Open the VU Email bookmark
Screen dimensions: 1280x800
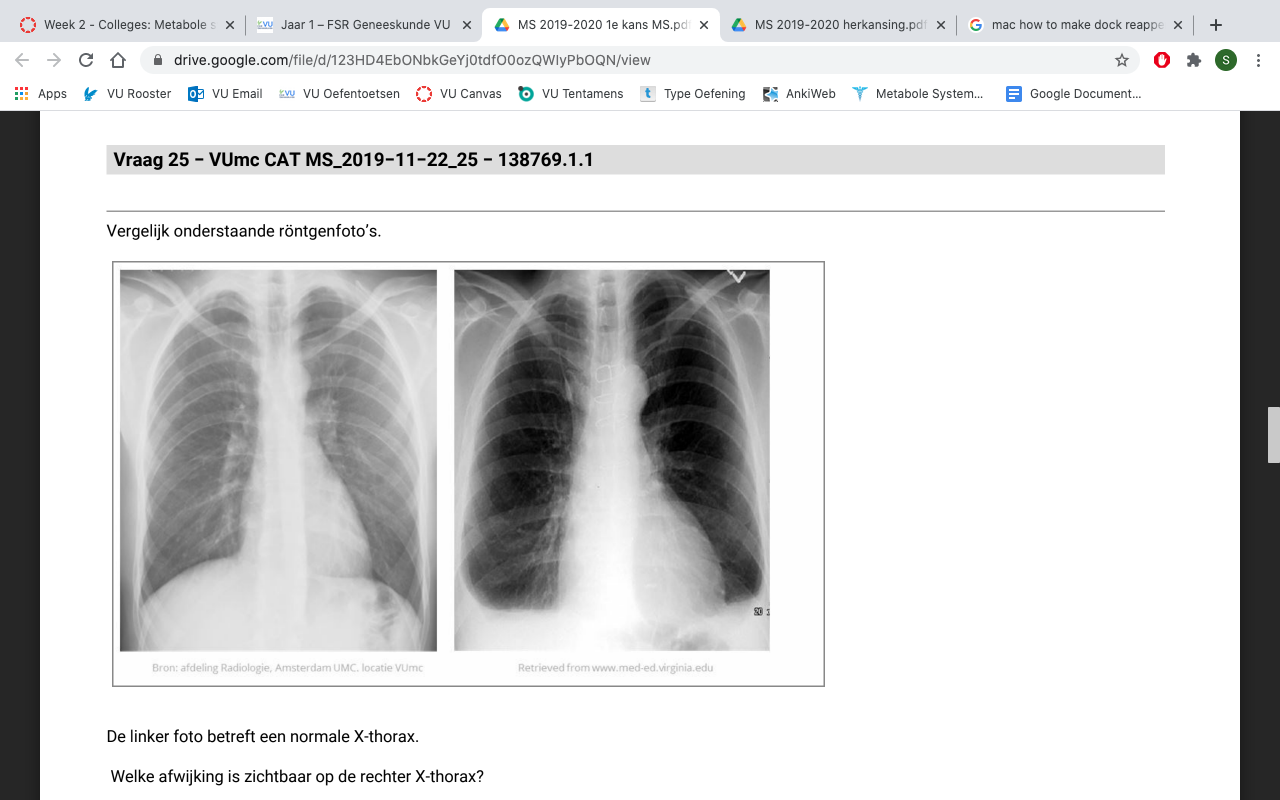pos(225,94)
